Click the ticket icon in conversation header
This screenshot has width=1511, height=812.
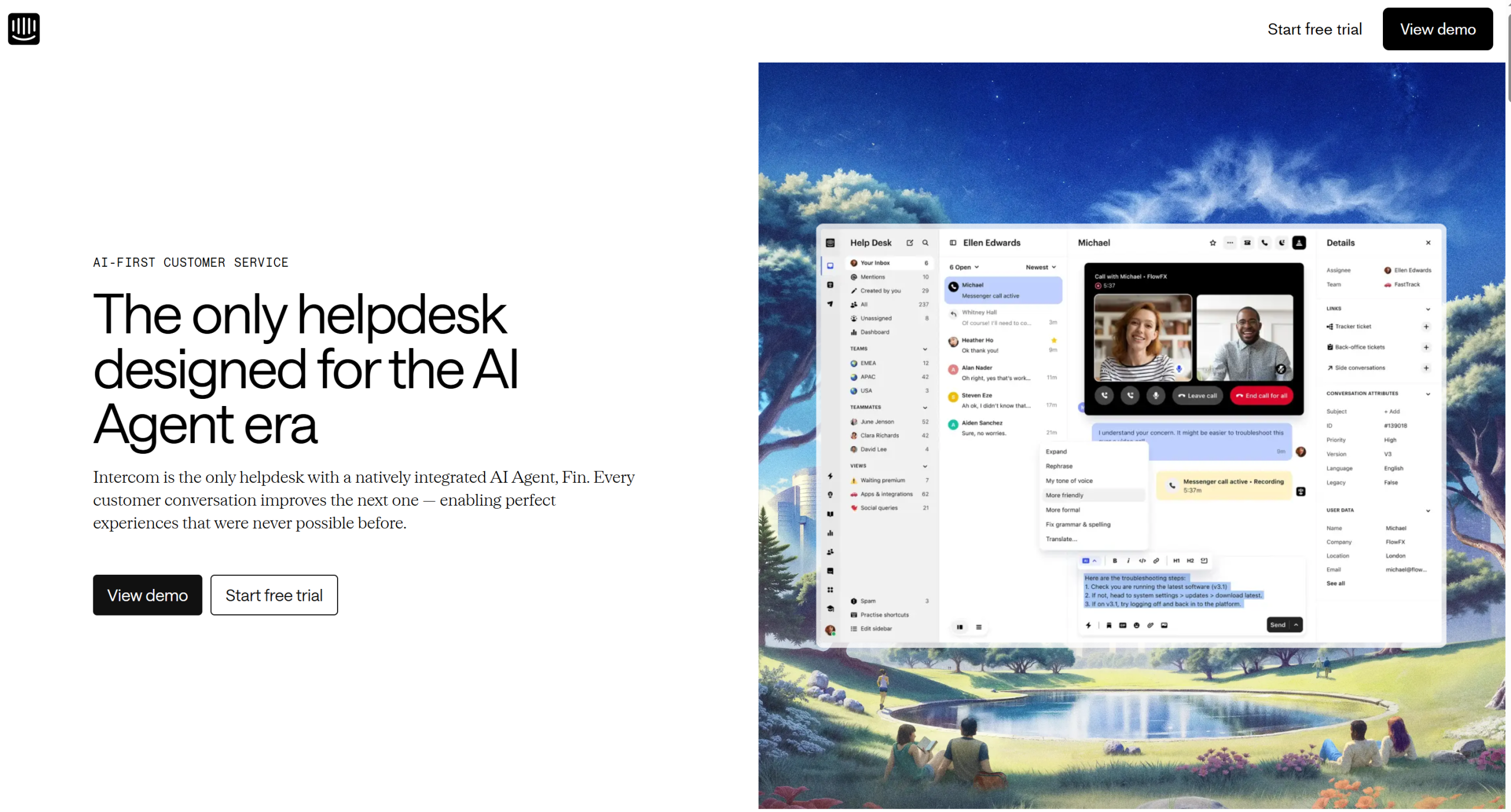[1247, 243]
